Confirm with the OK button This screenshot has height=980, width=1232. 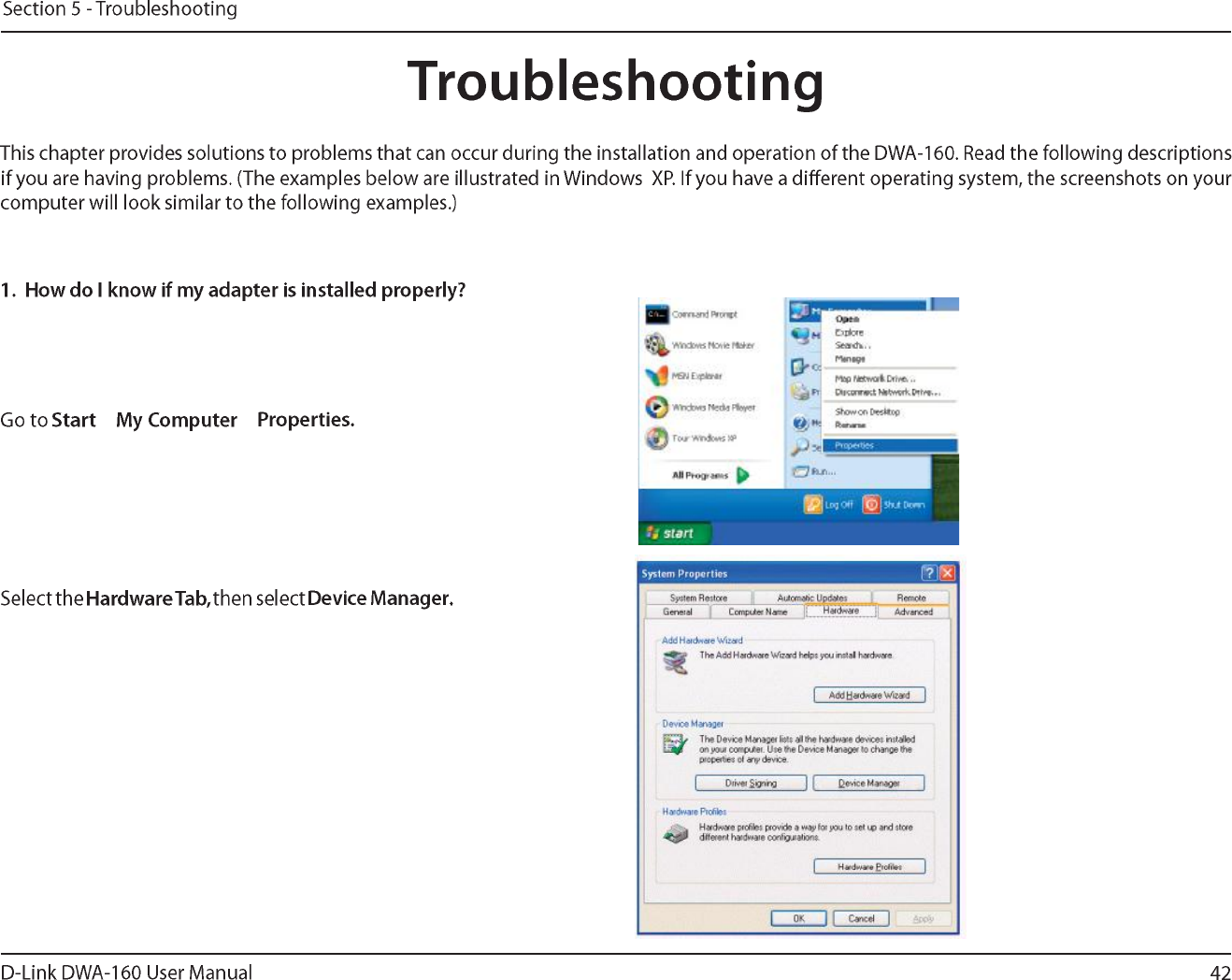799,918
